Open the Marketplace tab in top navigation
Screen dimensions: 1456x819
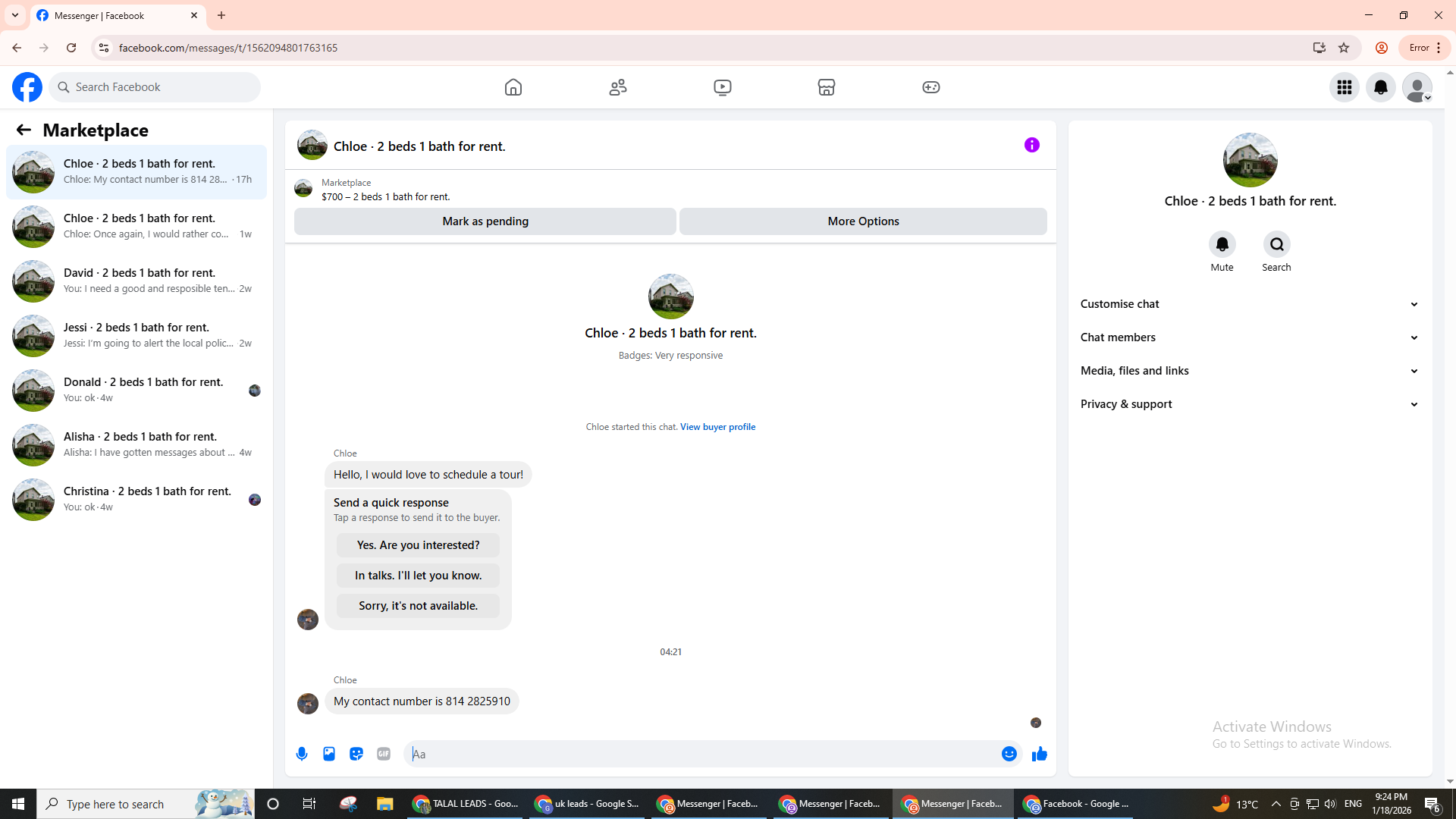pos(826,87)
